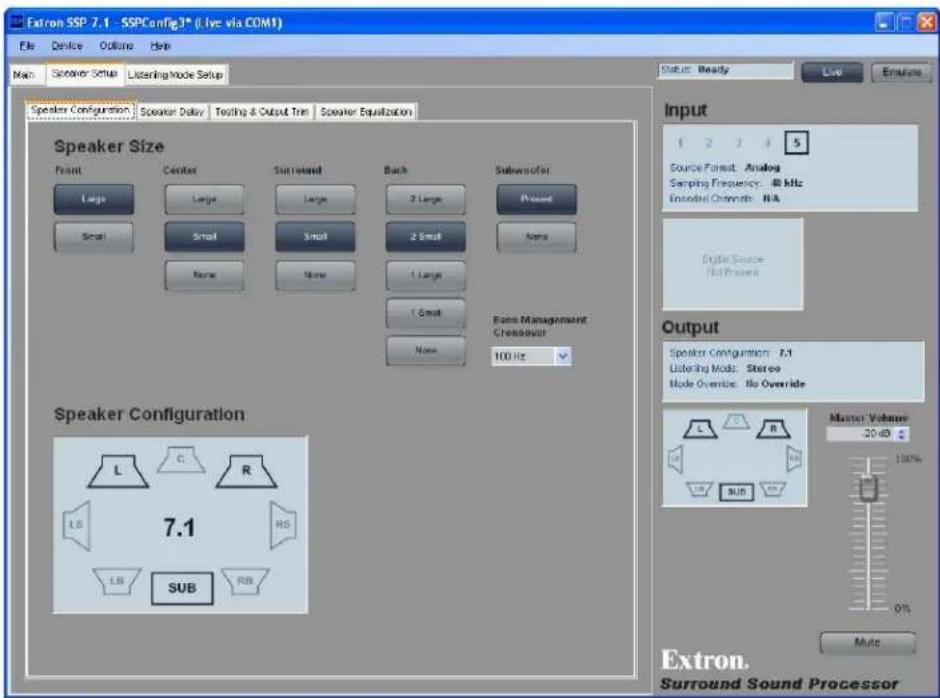Click right back icon in Output mini diagram
The width and height of the screenshot is (940, 698).
pos(773,490)
